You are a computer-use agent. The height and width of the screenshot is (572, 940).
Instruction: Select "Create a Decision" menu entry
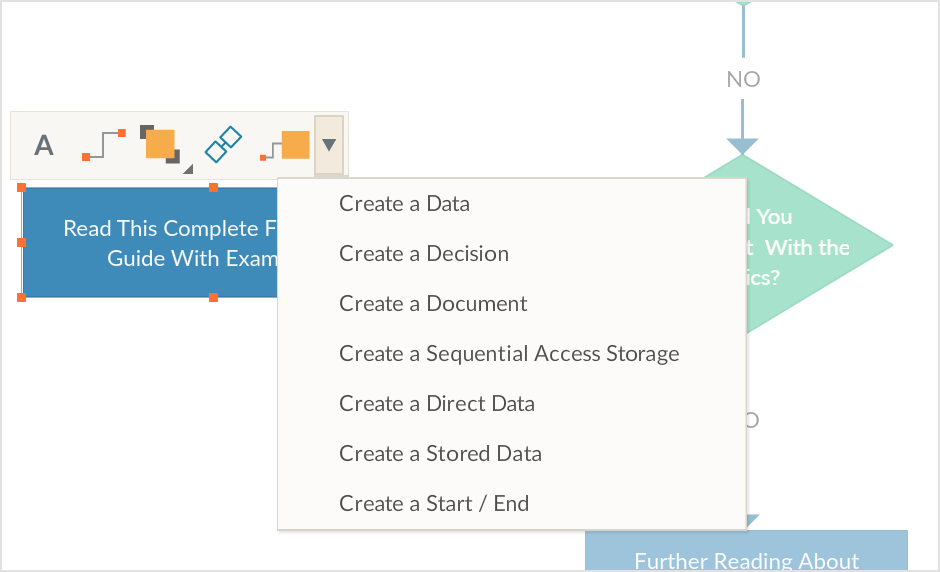(424, 254)
